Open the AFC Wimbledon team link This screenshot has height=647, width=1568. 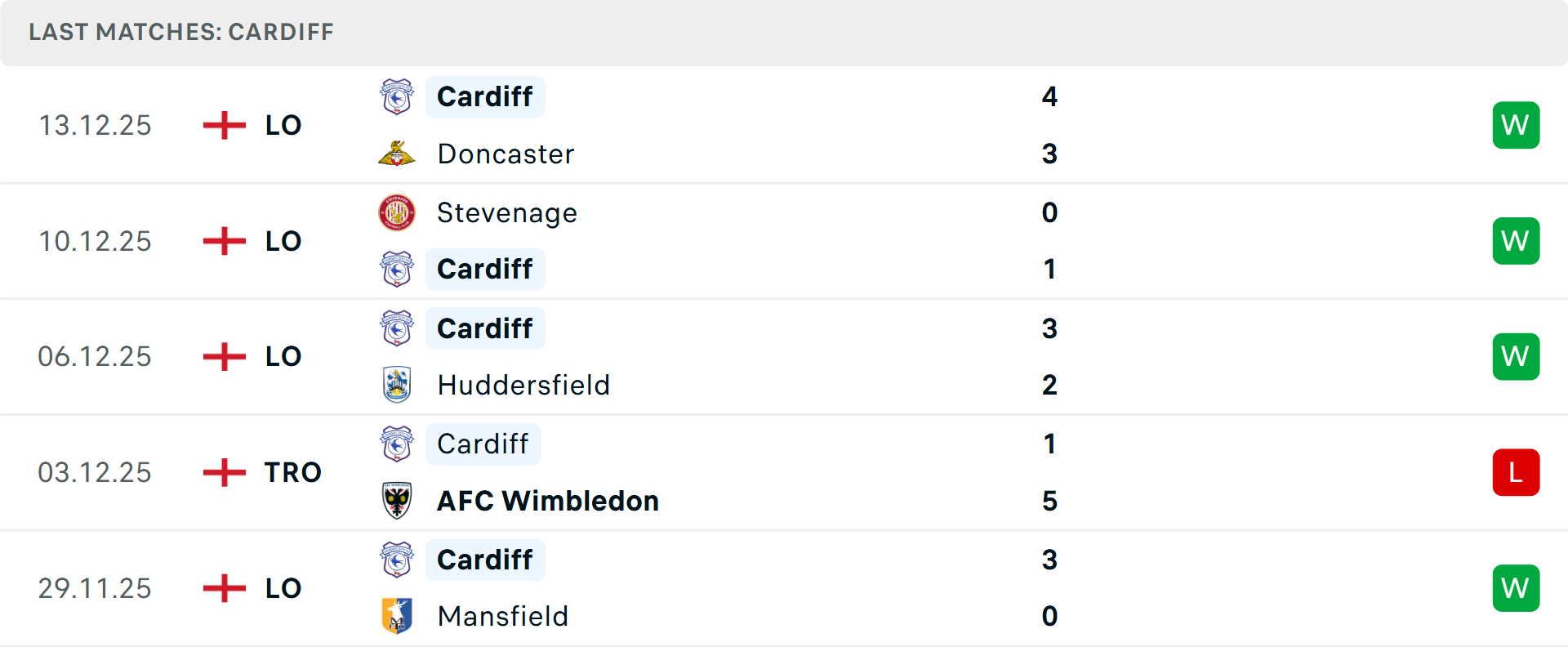tap(547, 501)
